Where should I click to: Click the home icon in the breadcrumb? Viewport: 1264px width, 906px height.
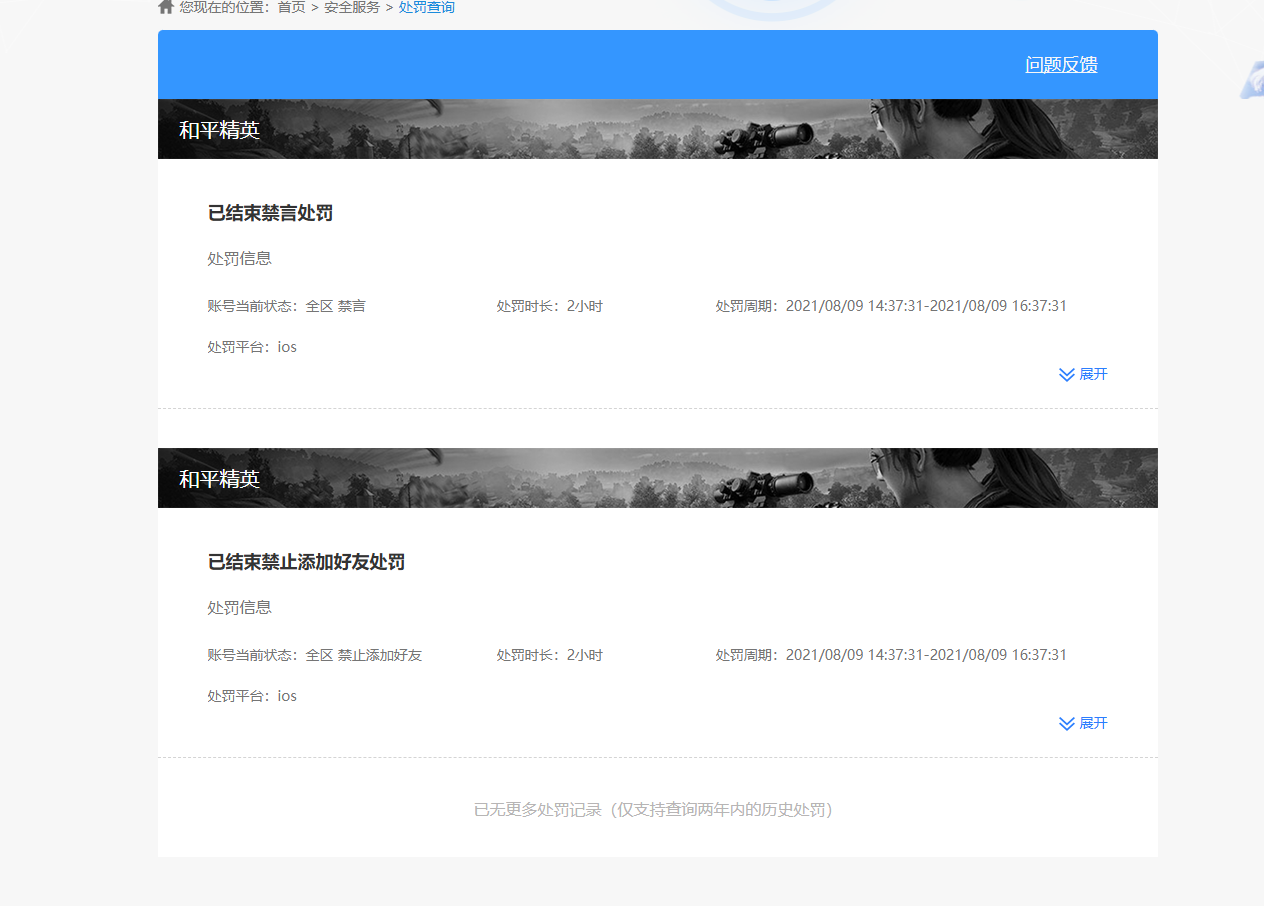point(166,7)
